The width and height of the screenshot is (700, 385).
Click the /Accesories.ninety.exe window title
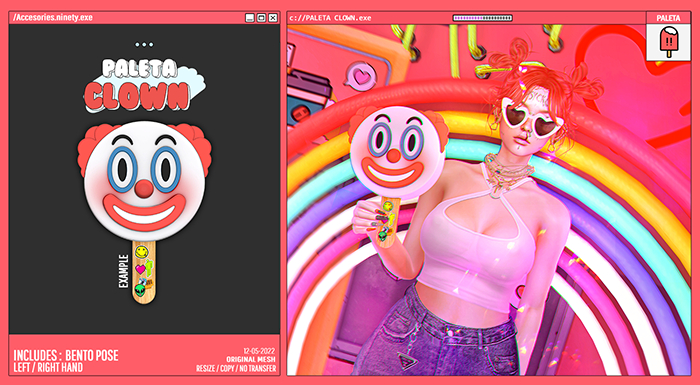[x=53, y=17]
